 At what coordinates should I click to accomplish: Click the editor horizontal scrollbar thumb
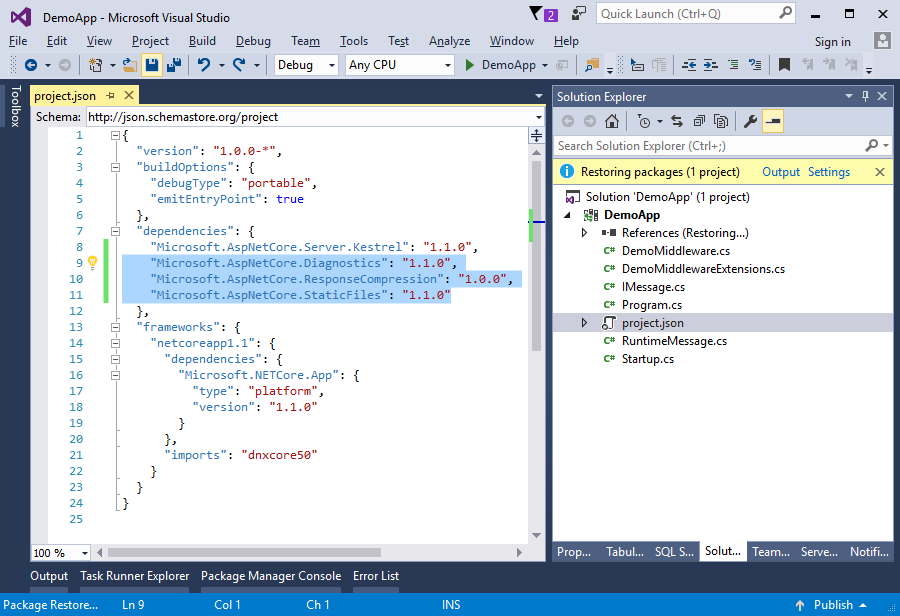click(x=244, y=552)
